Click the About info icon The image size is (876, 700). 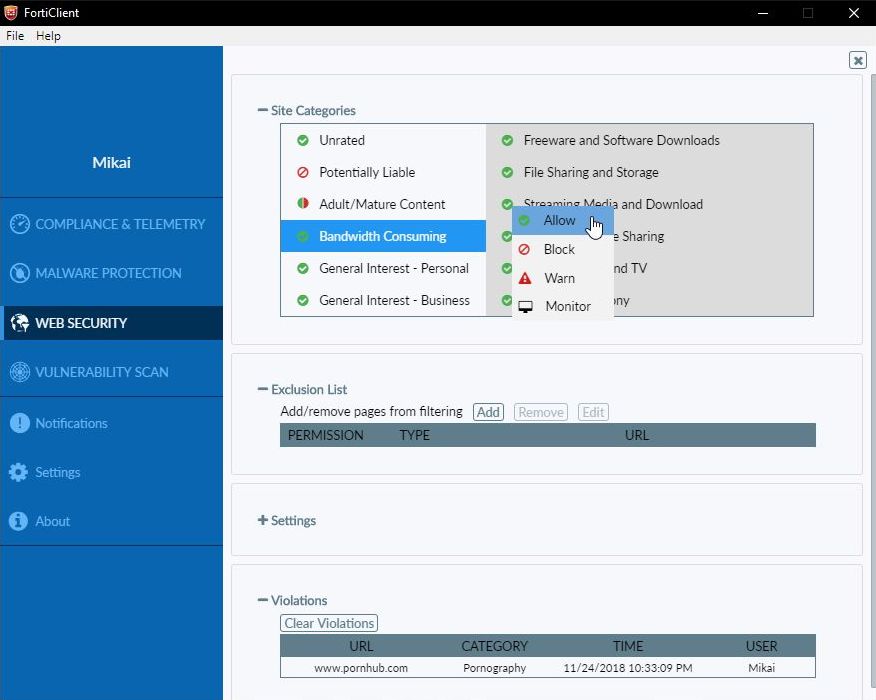coord(19,521)
